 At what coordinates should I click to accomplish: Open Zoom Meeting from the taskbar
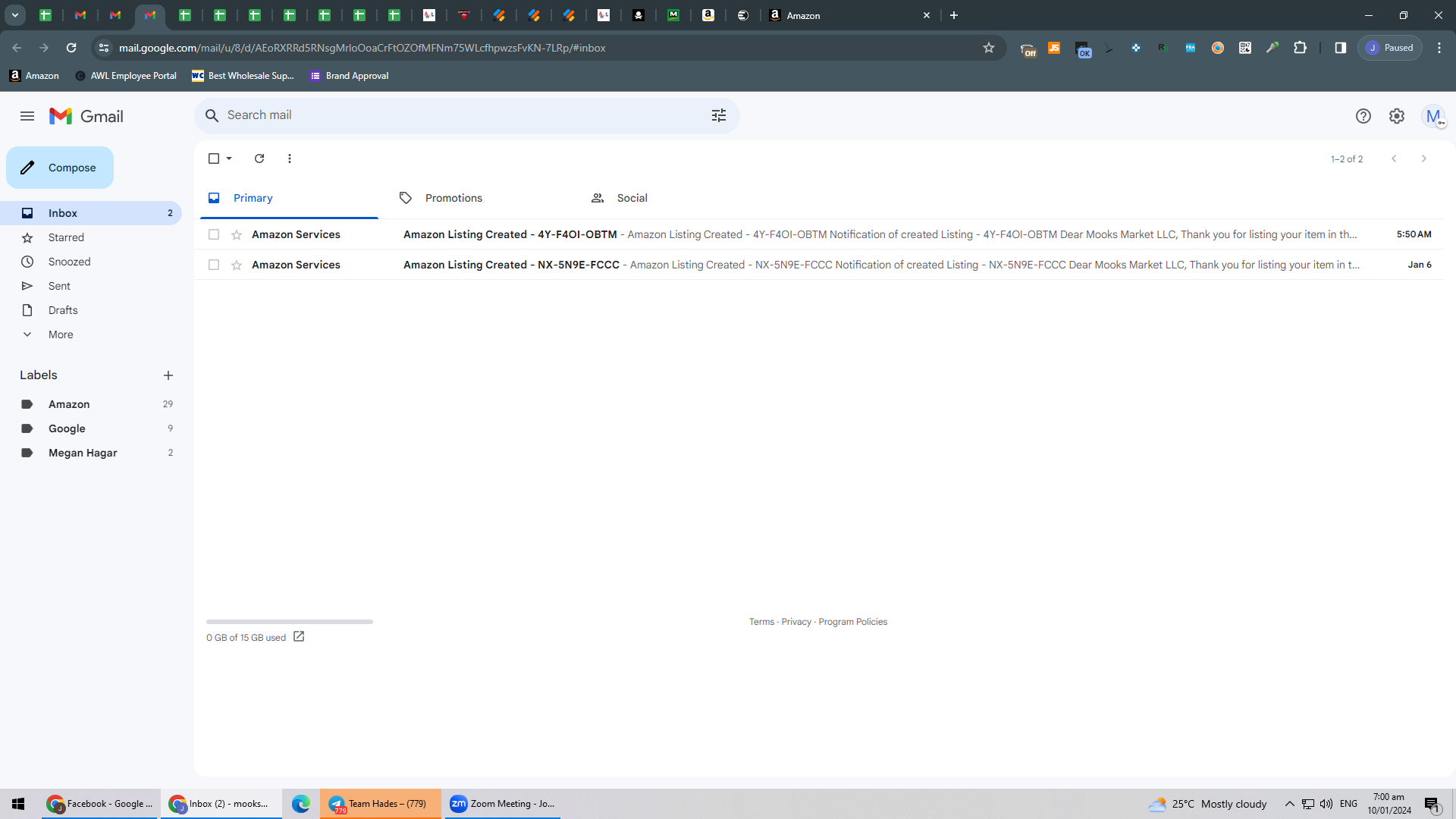tap(502, 804)
